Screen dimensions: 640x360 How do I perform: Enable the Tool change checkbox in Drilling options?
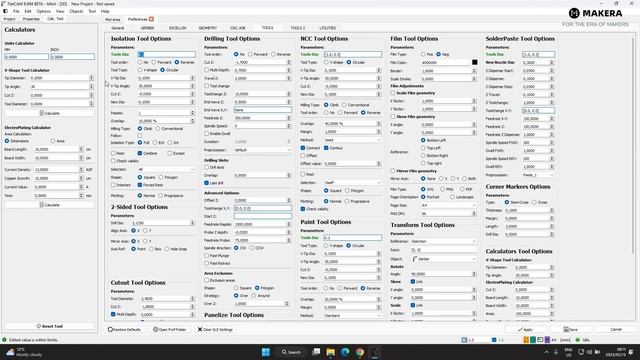(x=207, y=86)
